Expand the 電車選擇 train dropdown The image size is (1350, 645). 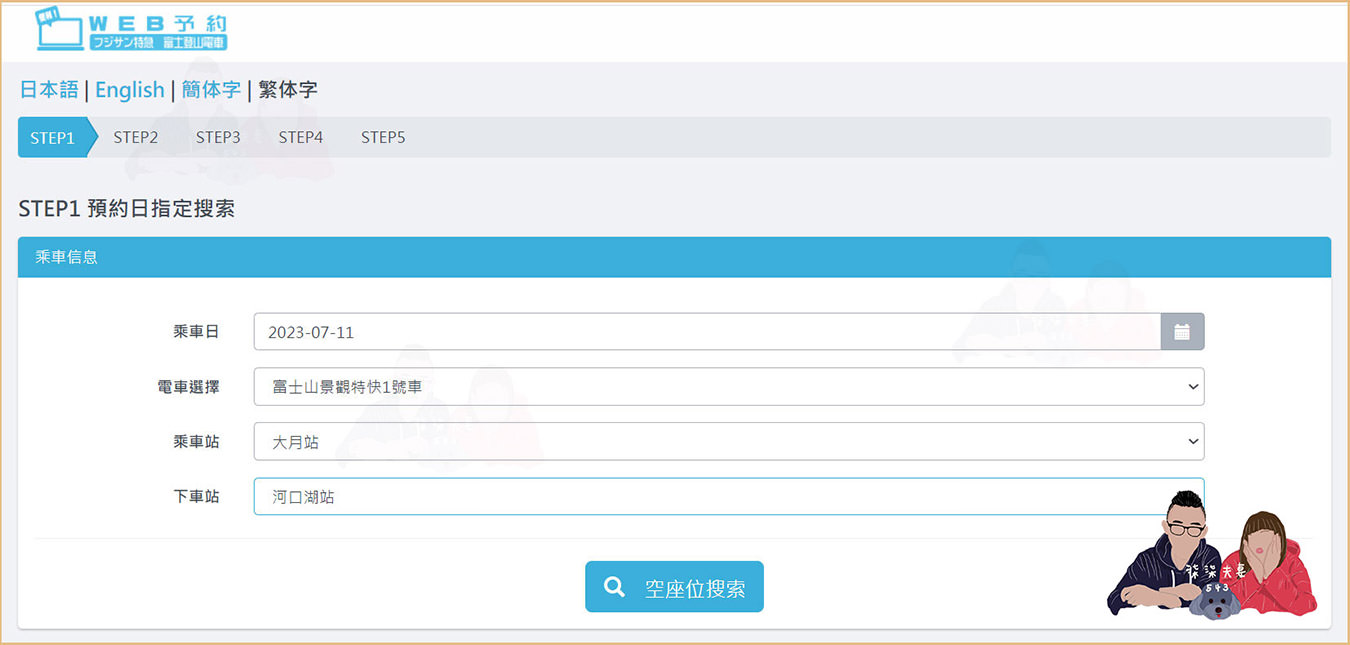pyautogui.click(x=728, y=387)
